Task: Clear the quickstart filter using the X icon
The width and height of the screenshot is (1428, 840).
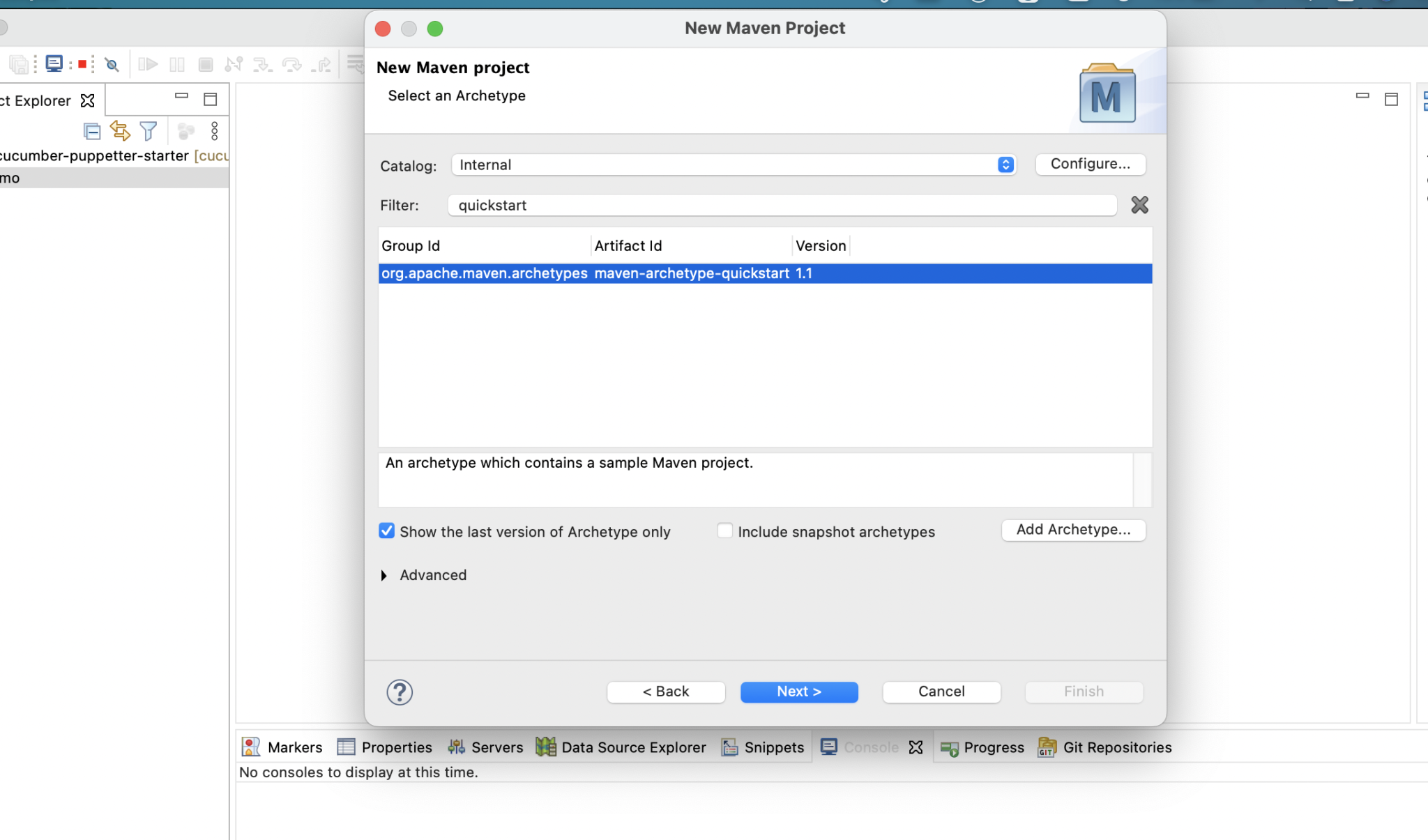Action: 1139,205
